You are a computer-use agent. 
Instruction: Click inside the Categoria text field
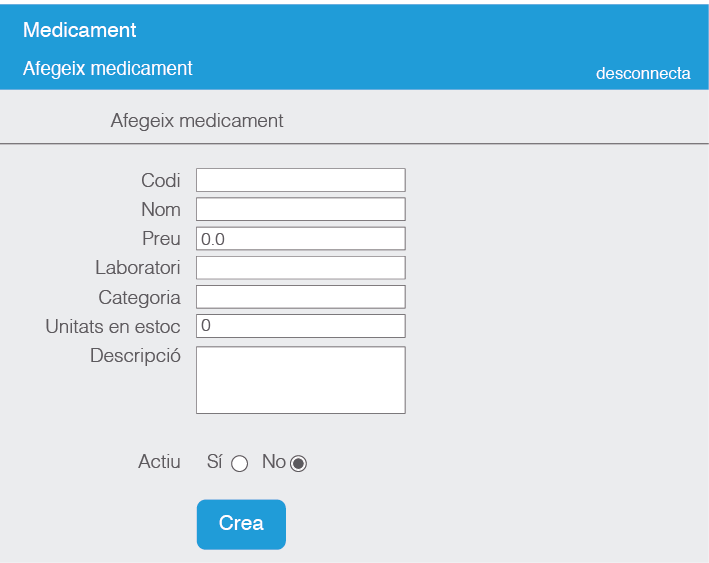coord(301,297)
